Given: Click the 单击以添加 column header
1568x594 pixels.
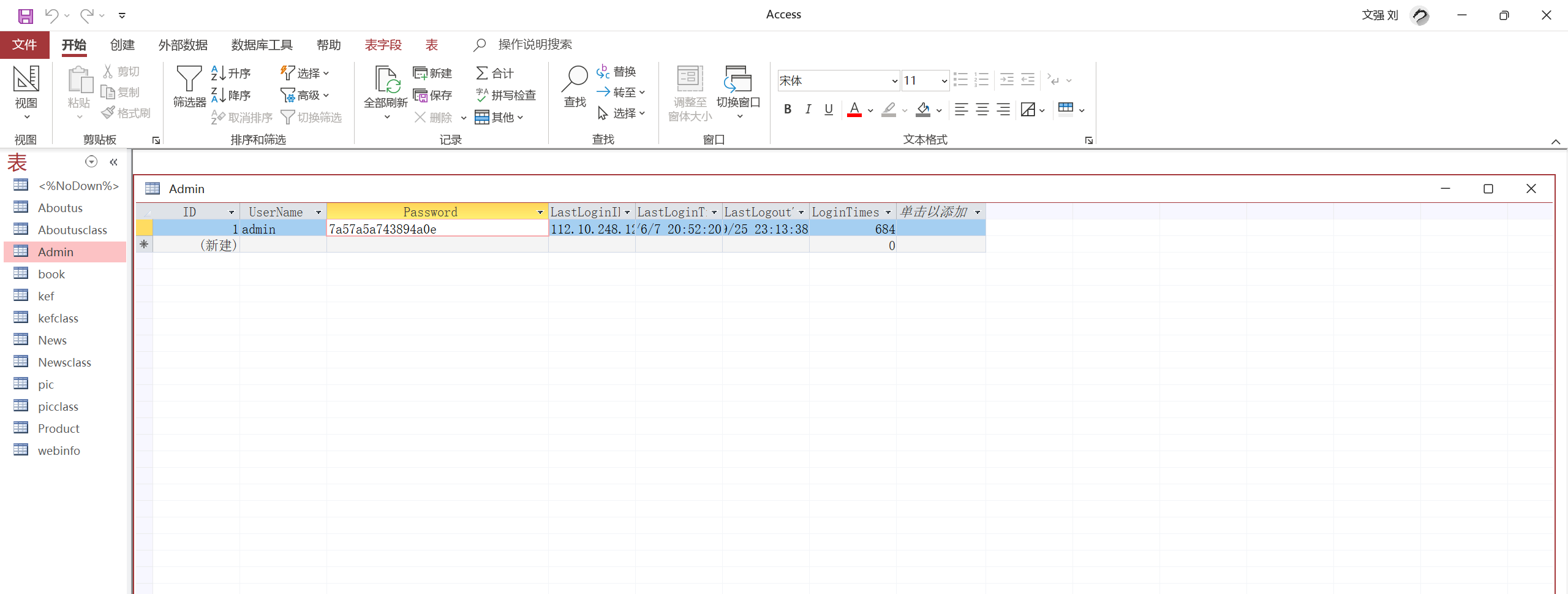Looking at the screenshot, I should click(941, 211).
